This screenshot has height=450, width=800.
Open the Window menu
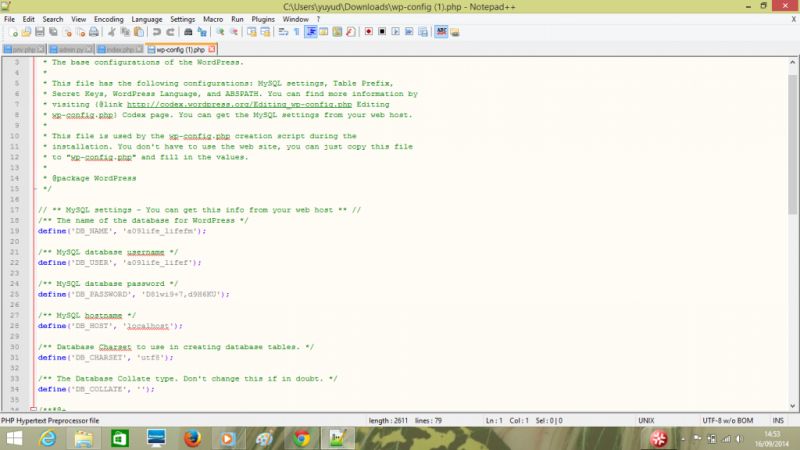296,19
